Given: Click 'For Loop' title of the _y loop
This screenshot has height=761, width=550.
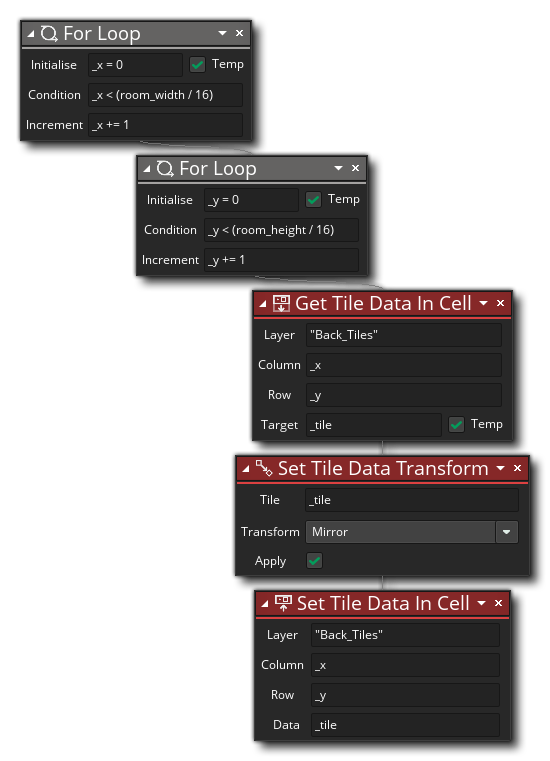Looking at the screenshot, I should point(218,169).
